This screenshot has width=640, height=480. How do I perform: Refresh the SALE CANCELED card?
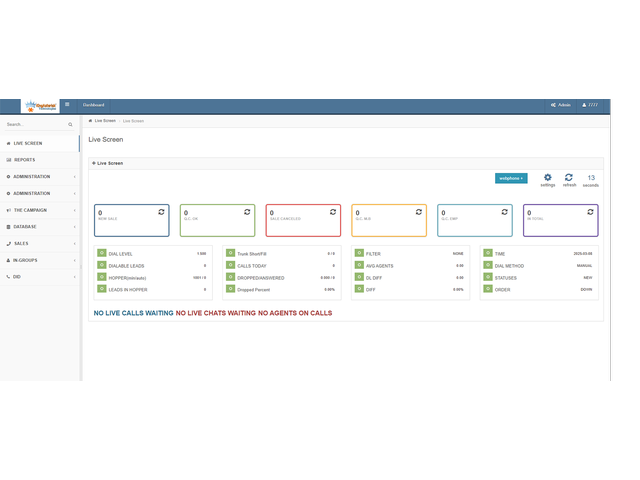[x=332, y=212]
